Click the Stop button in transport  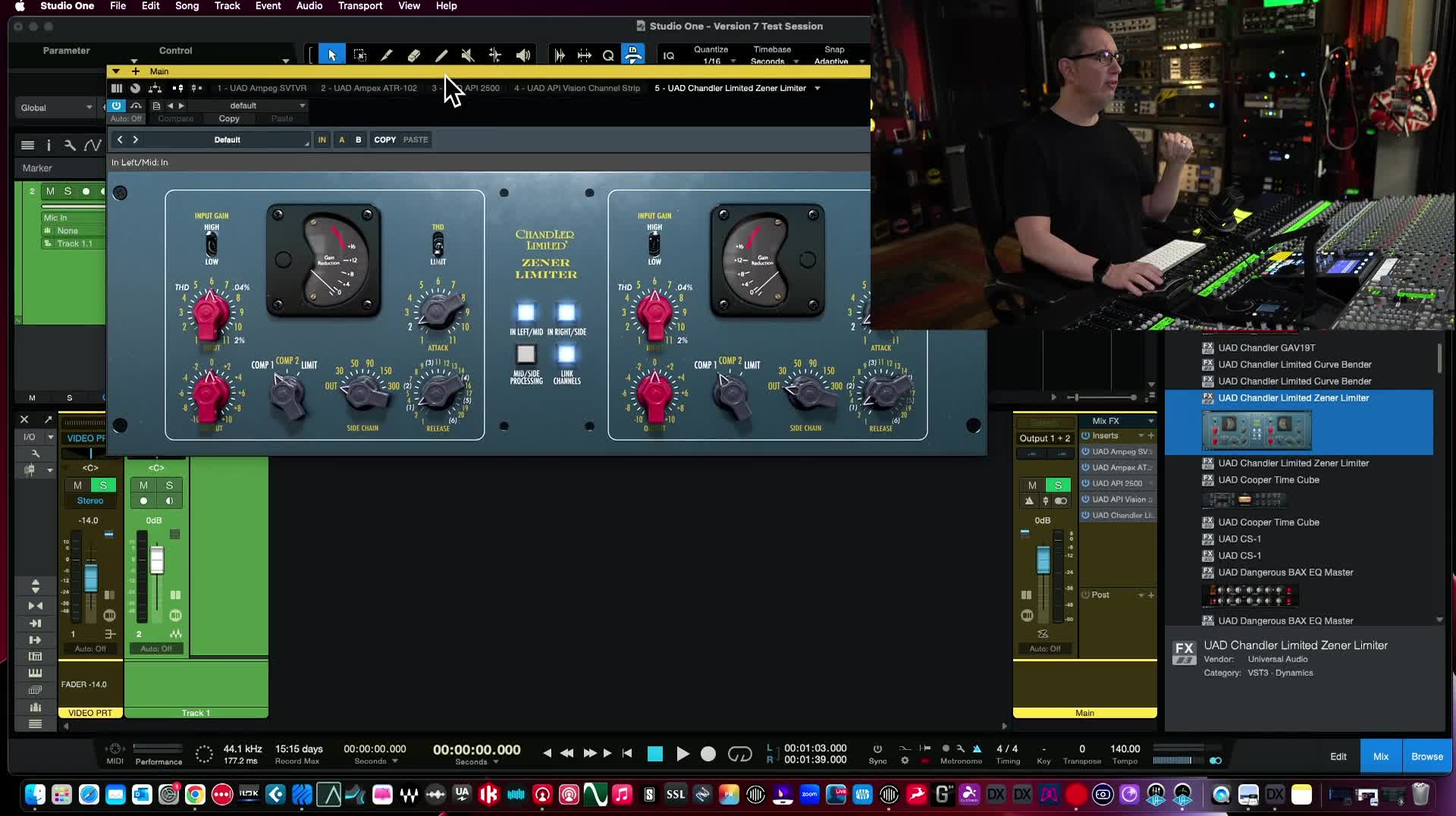coord(655,754)
